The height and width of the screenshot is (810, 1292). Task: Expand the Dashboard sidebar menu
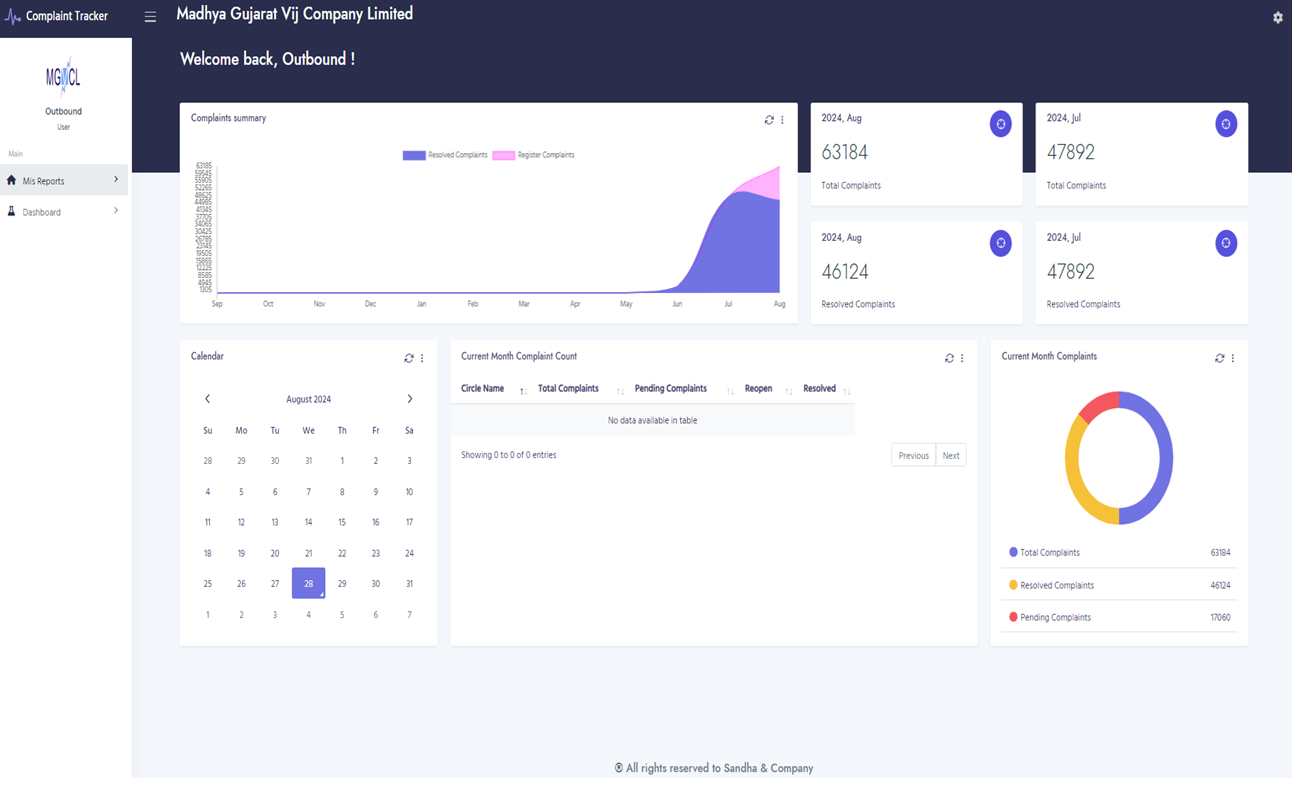64,212
